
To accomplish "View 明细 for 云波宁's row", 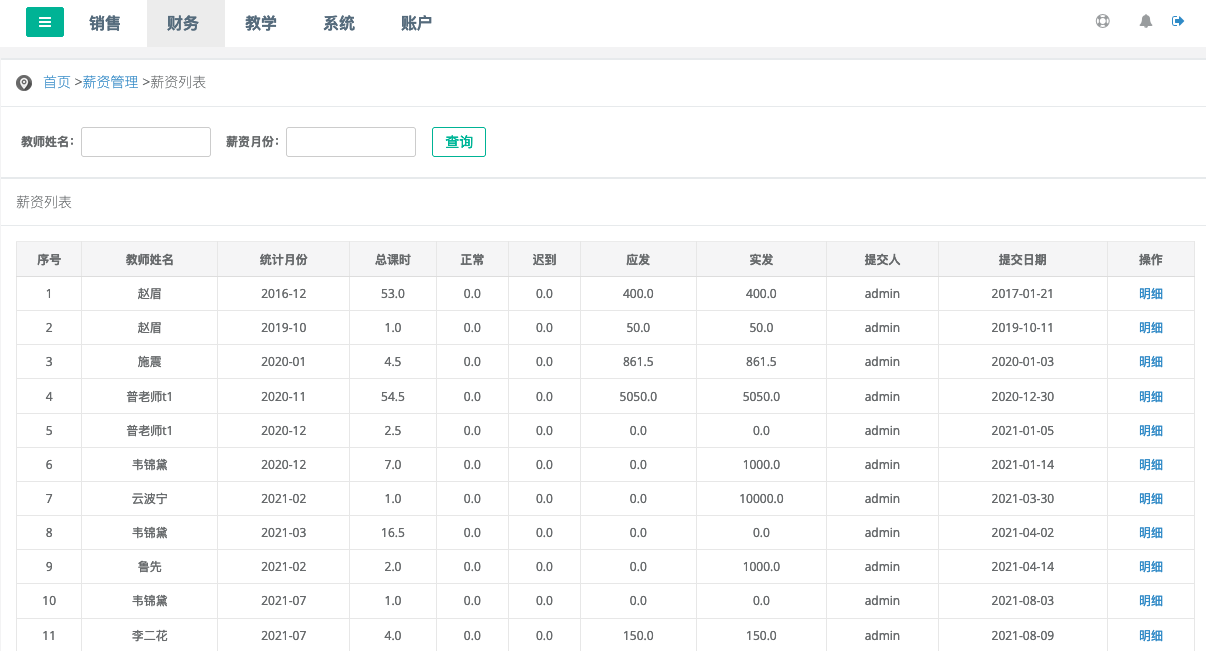I will [1151, 498].
